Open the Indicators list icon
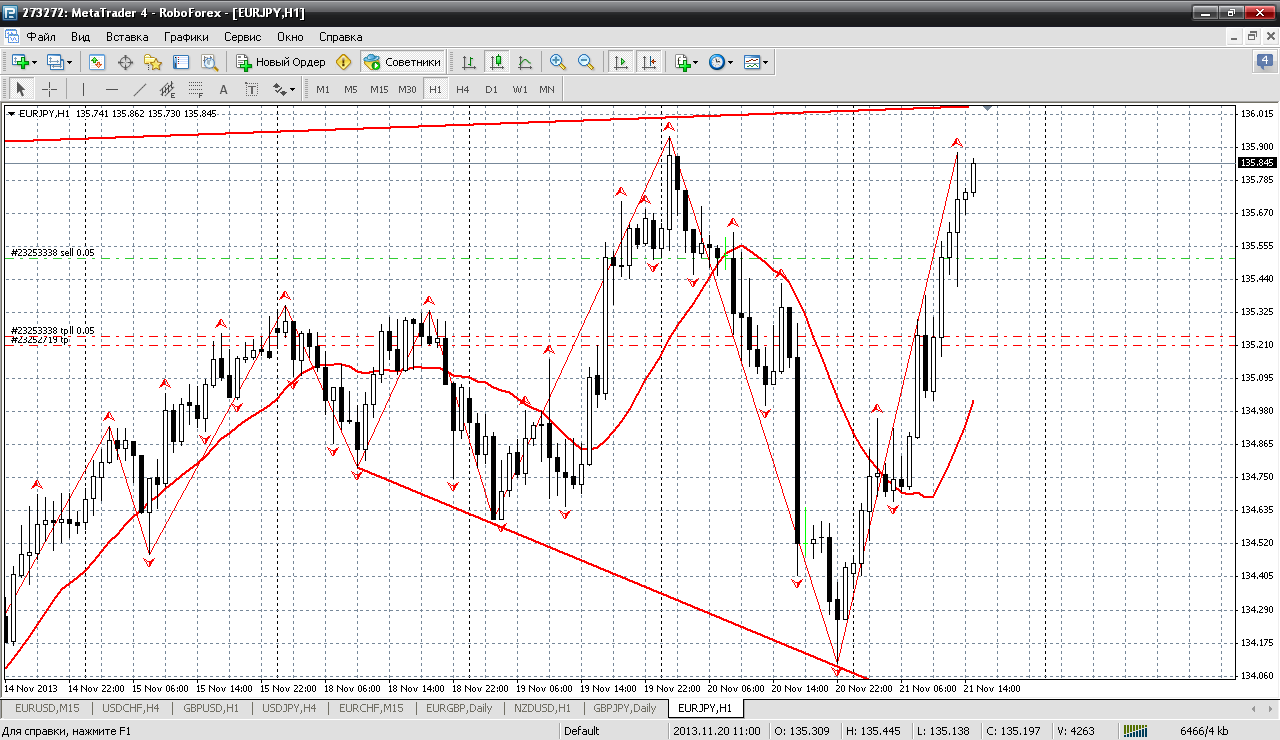This screenshot has height=740, width=1280. point(684,62)
